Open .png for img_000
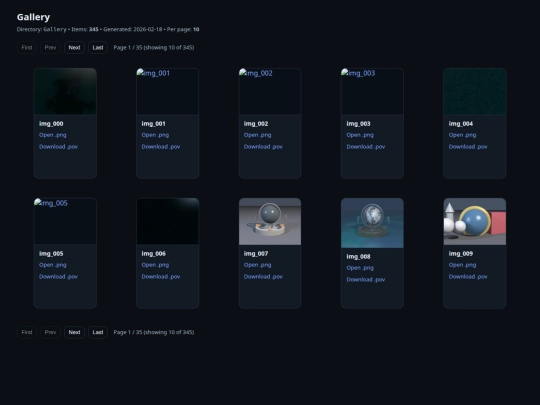The height and width of the screenshot is (405, 540). 53,135
